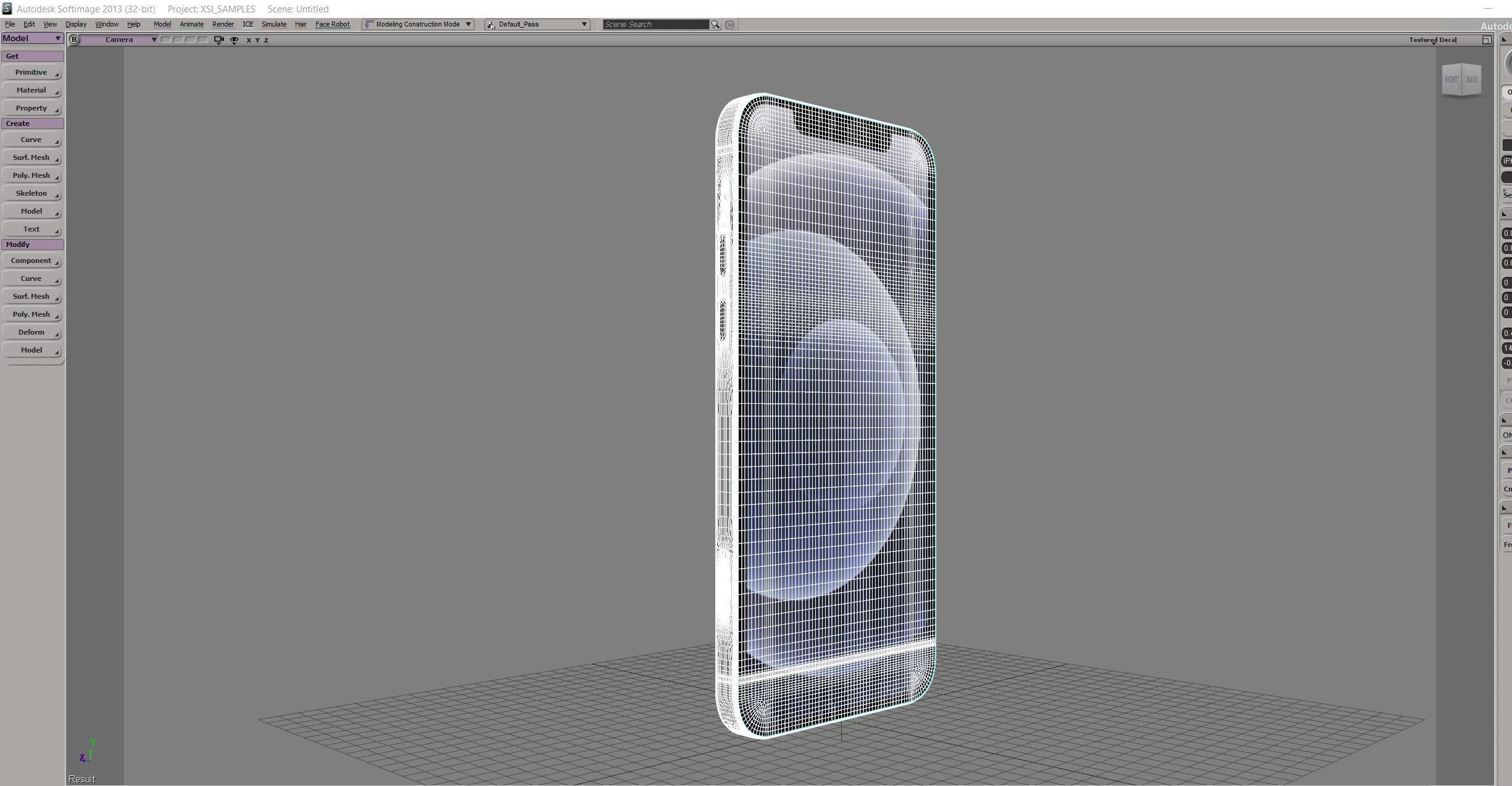Switch to the Animate toolbar menu
This screenshot has width=1512, height=786.
pyautogui.click(x=191, y=24)
